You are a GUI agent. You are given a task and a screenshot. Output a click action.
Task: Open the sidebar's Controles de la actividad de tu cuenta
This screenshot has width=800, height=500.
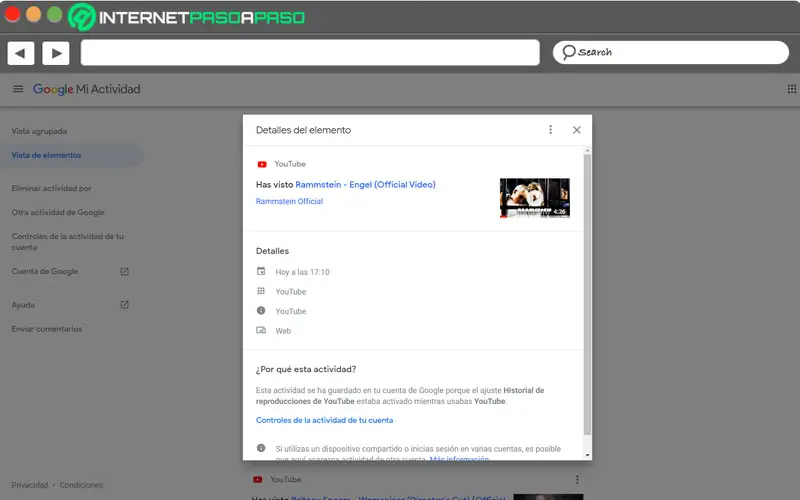point(68,242)
